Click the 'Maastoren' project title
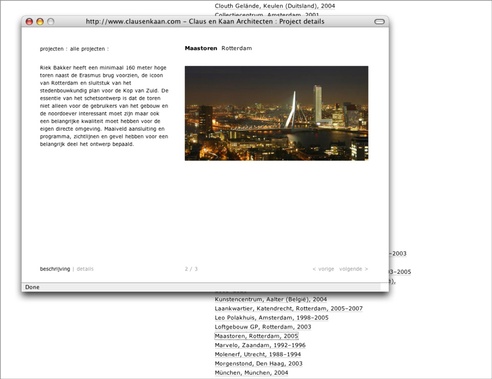This screenshot has height=379, width=492. click(201, 48)
